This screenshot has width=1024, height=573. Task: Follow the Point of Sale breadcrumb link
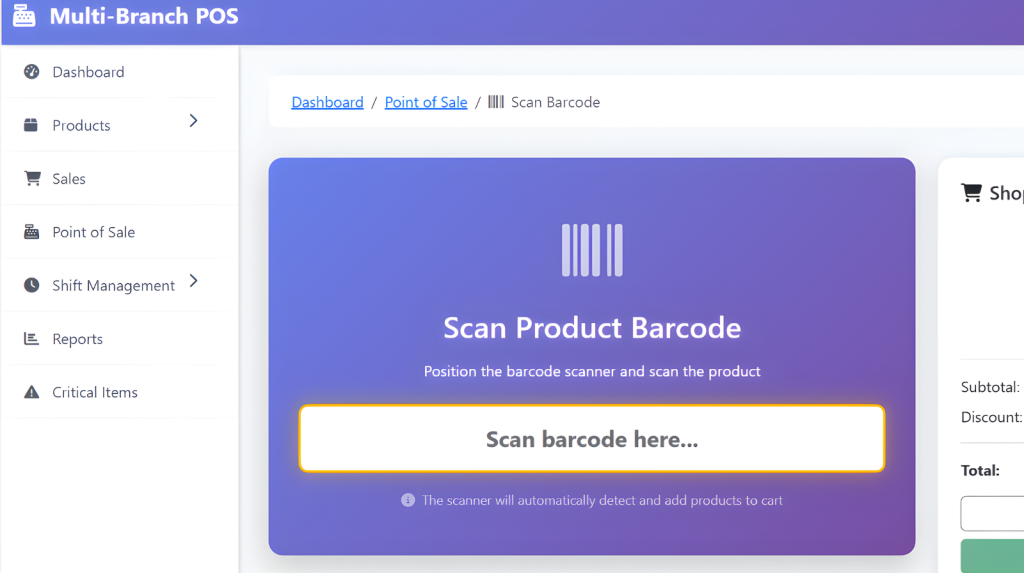point(426,102)
